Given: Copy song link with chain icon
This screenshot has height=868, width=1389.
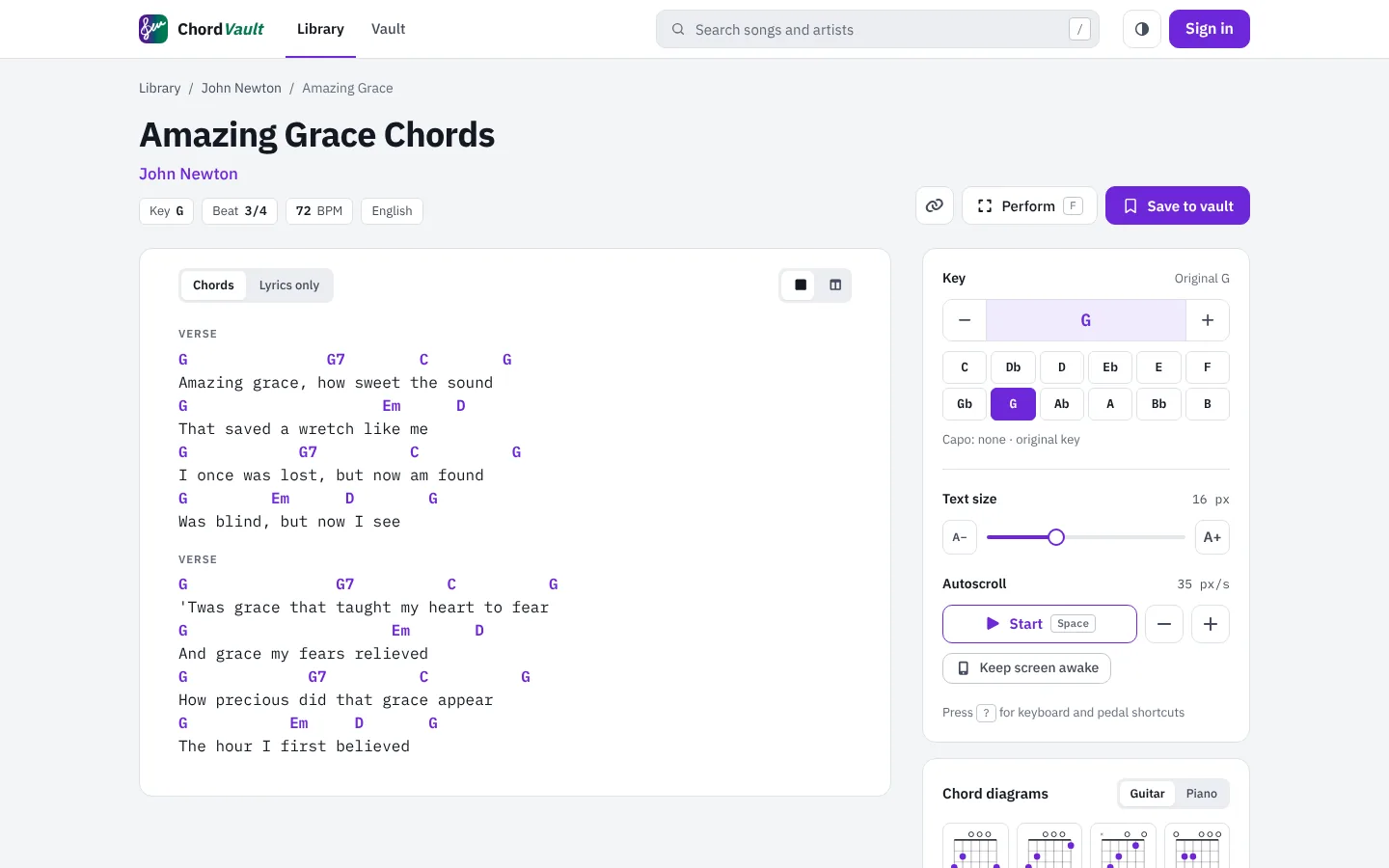Looking at the screenshot, I should 935,205.
